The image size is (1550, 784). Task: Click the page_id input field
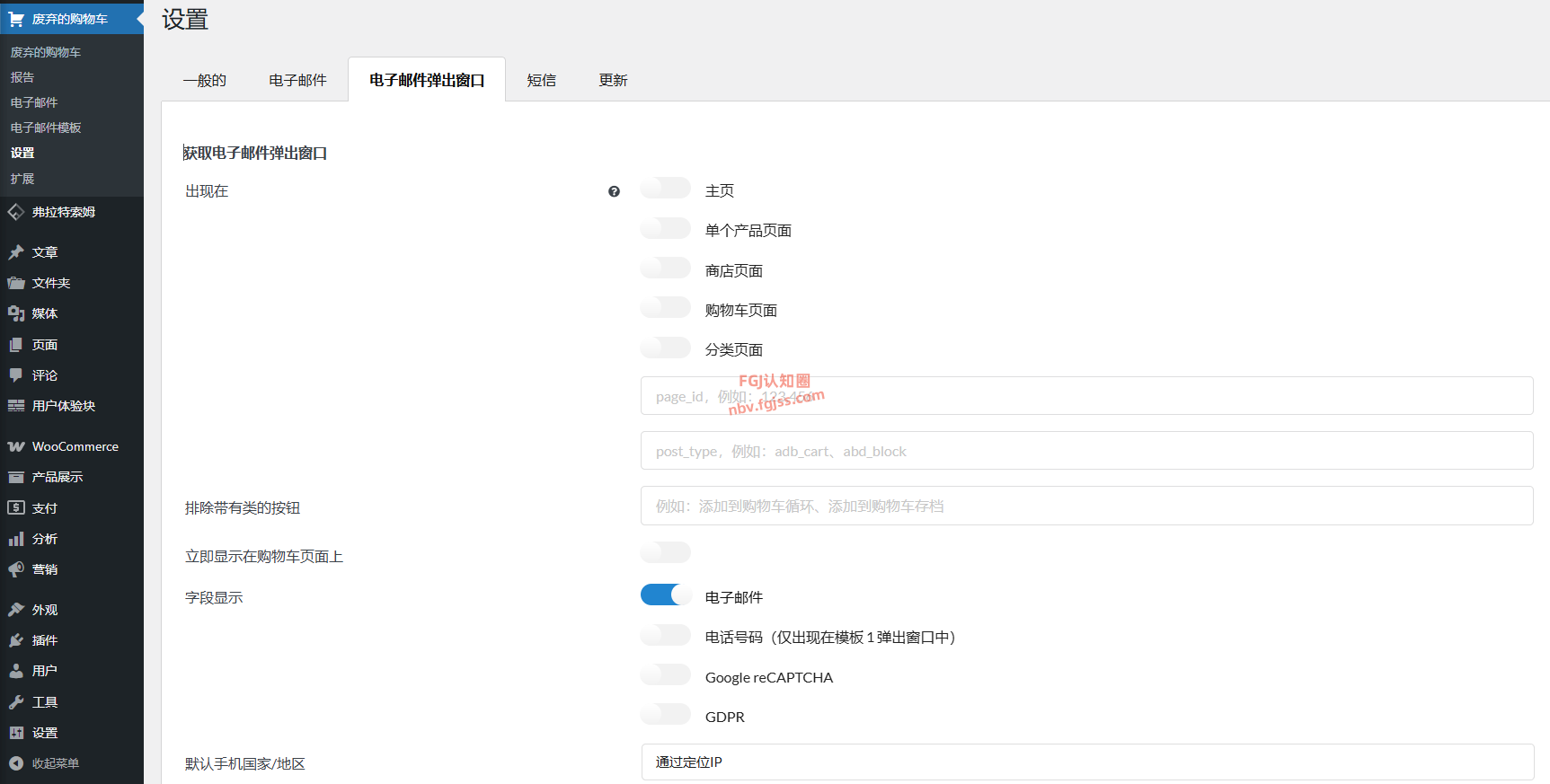(x=1087, y=396)
